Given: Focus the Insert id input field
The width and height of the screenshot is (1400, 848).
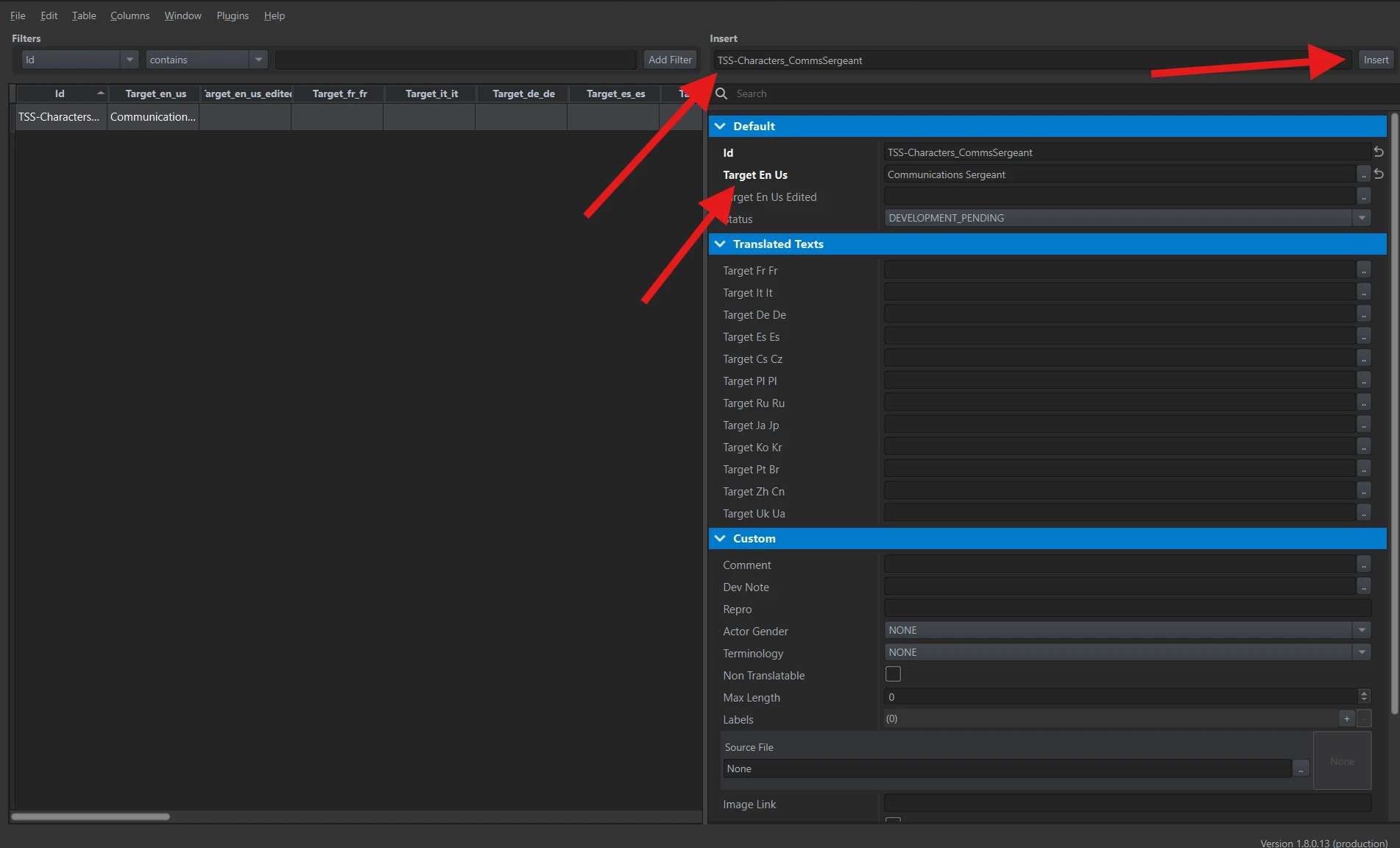Looking at the screenshot, I should tap(1033, 60).
